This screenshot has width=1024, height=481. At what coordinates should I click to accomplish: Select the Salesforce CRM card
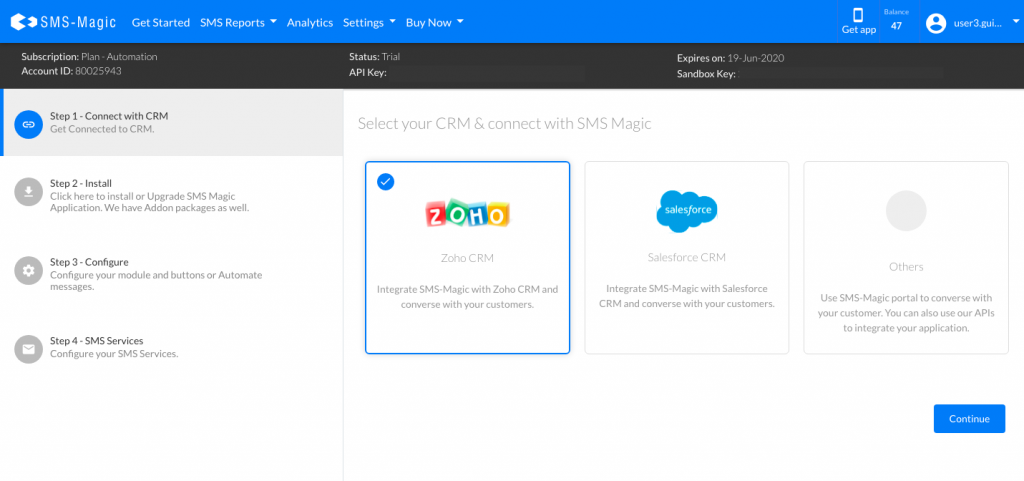(686, 257)
